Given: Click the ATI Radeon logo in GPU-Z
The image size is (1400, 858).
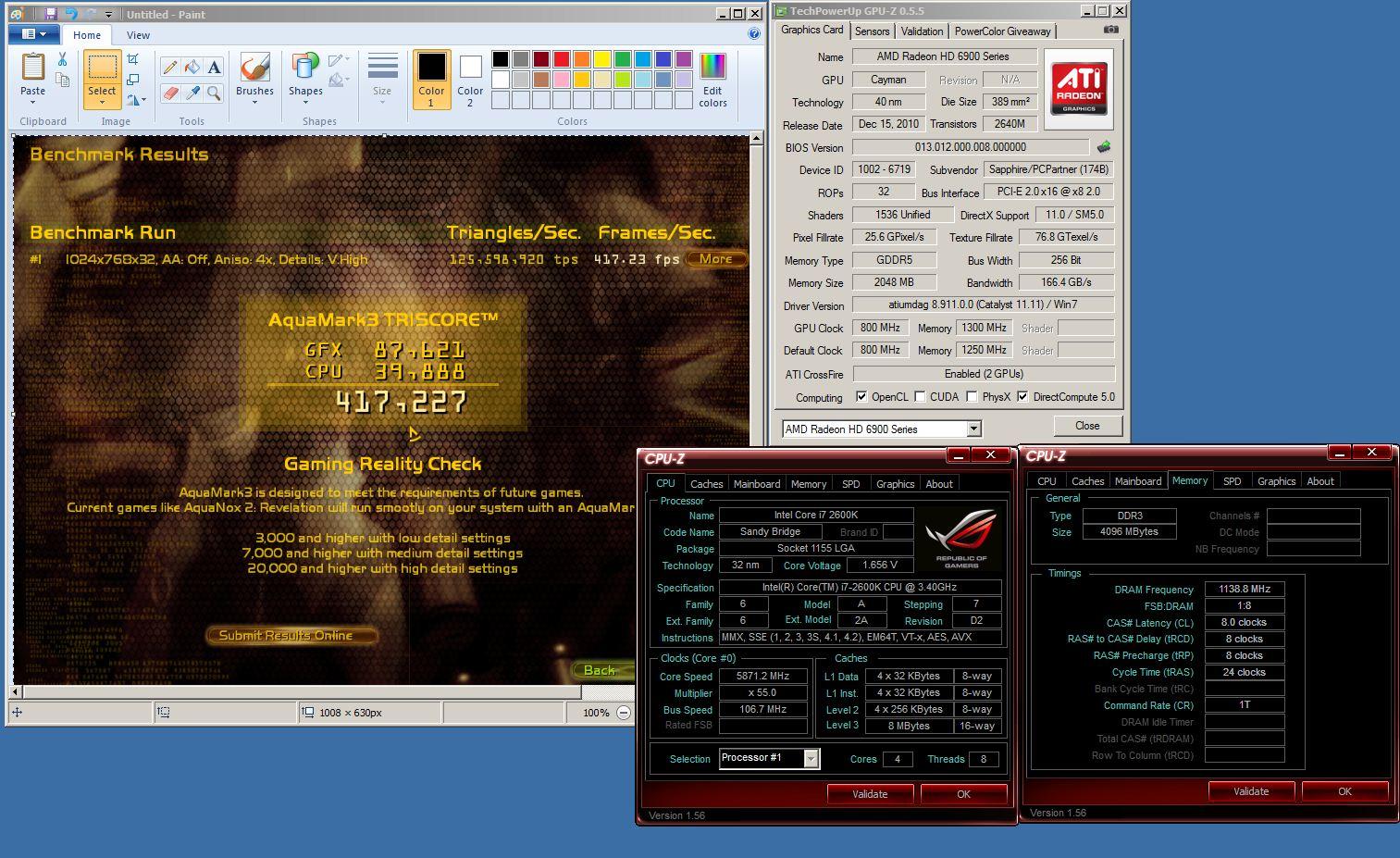Looking at the screenshot, I should (1079, 89).
